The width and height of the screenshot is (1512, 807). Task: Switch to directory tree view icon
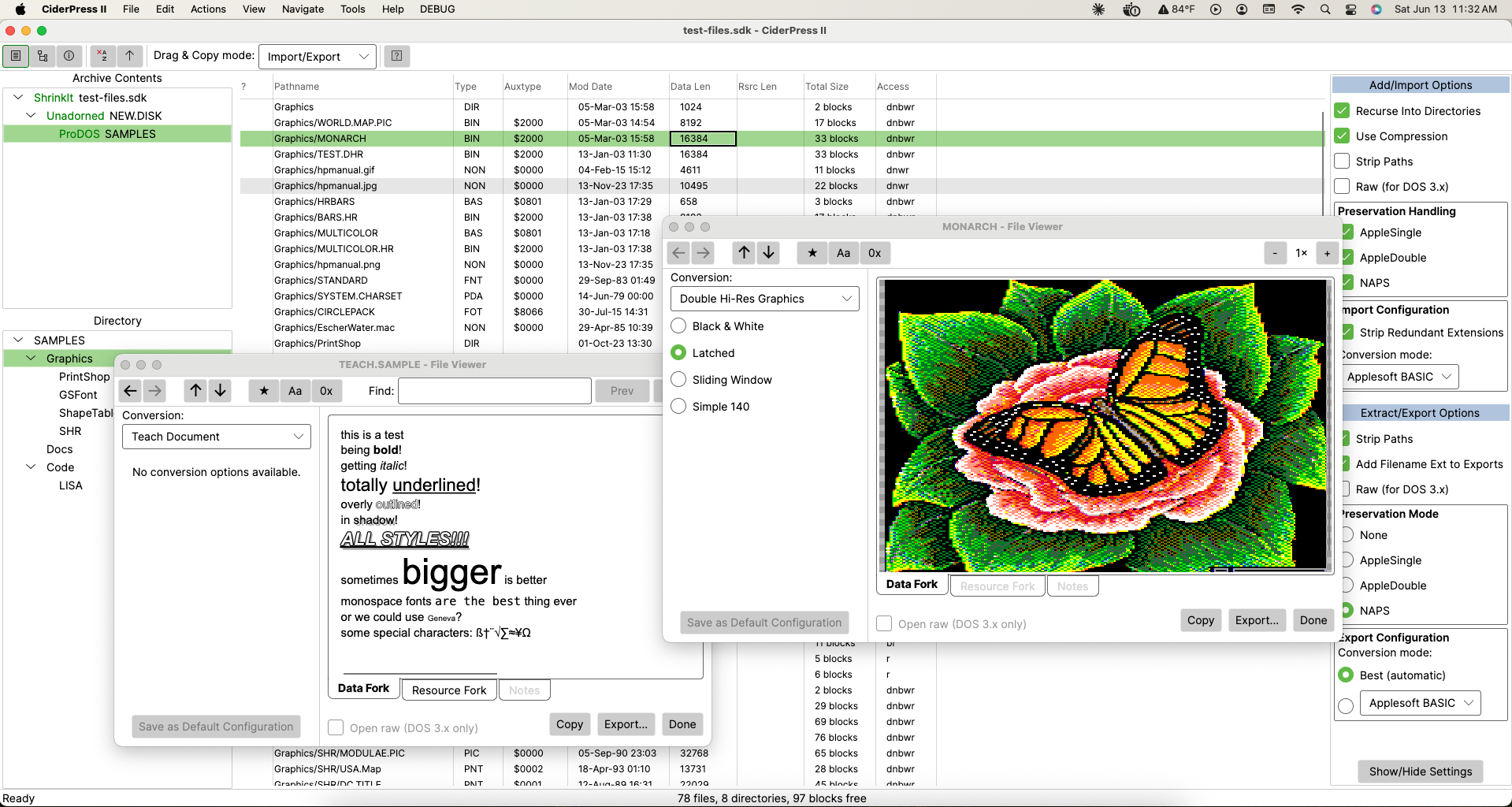click(x=43, y=56)
